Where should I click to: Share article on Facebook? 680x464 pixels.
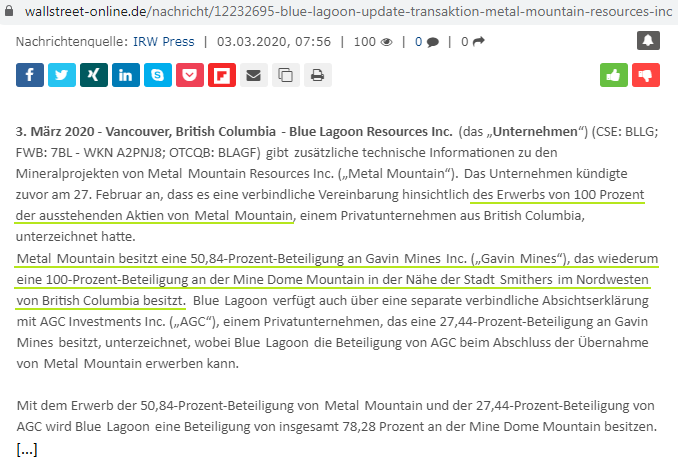[x=30, y=75]
